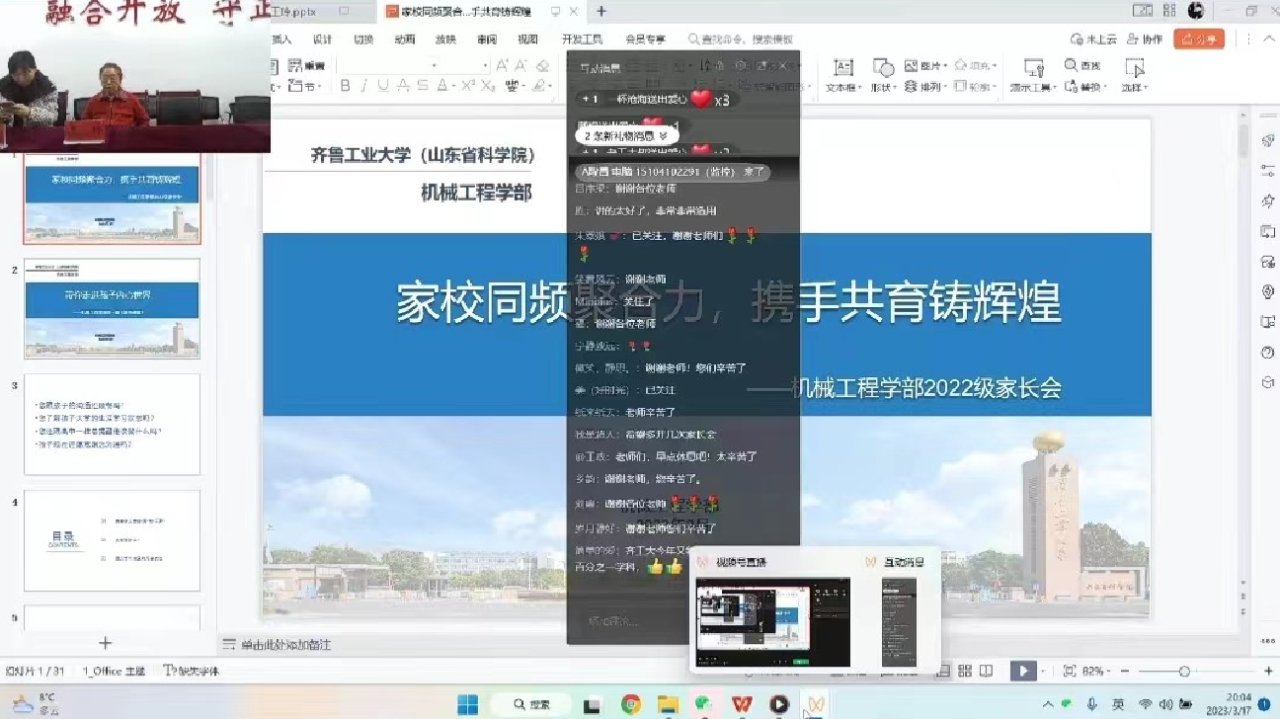The width and height of the screenshot is (1280, 719).
Task: Open the presentation tools (演示工具)
Action: 1033,75
